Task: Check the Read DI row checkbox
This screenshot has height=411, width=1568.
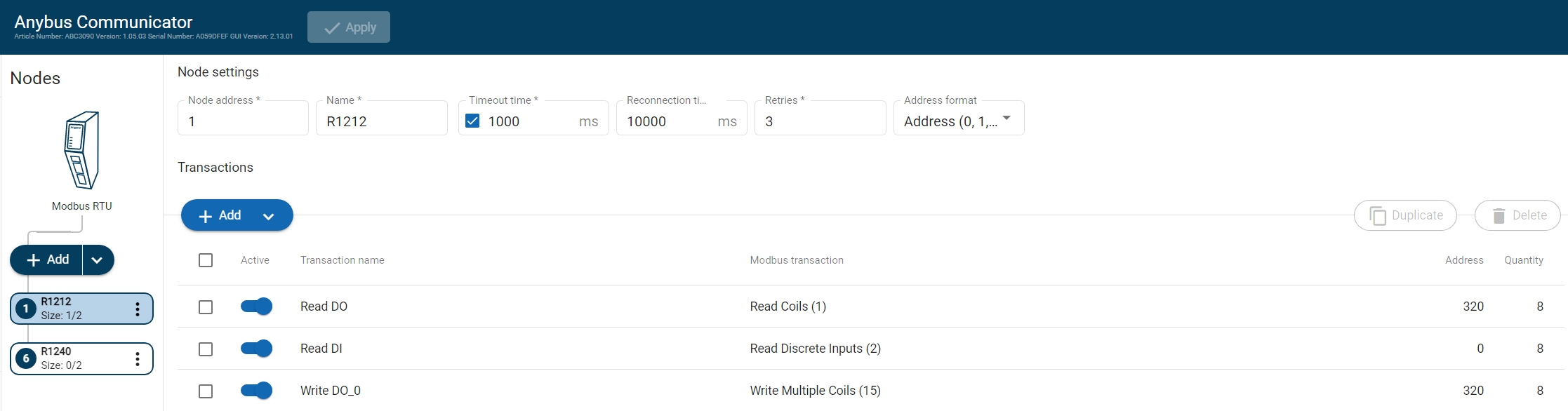Action: click(x=206, y=349)
